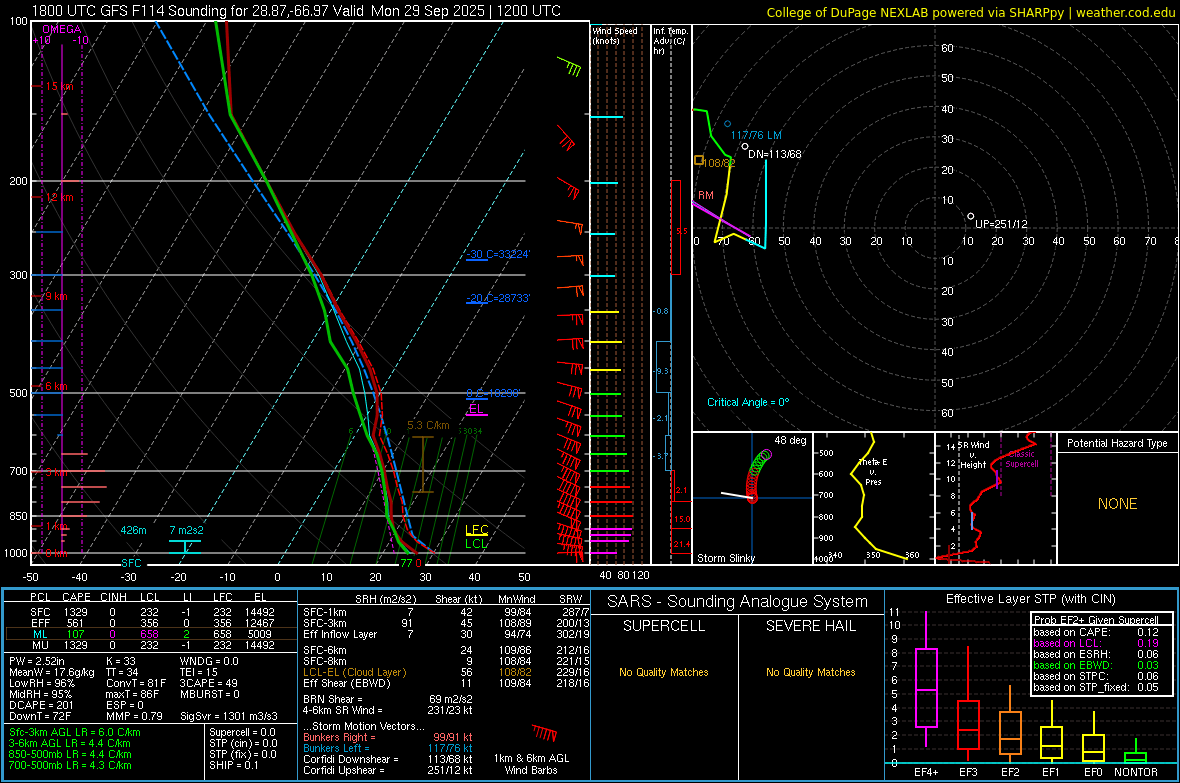Select the EFF parcel row
1180x783 pixels.
(152, 623)
